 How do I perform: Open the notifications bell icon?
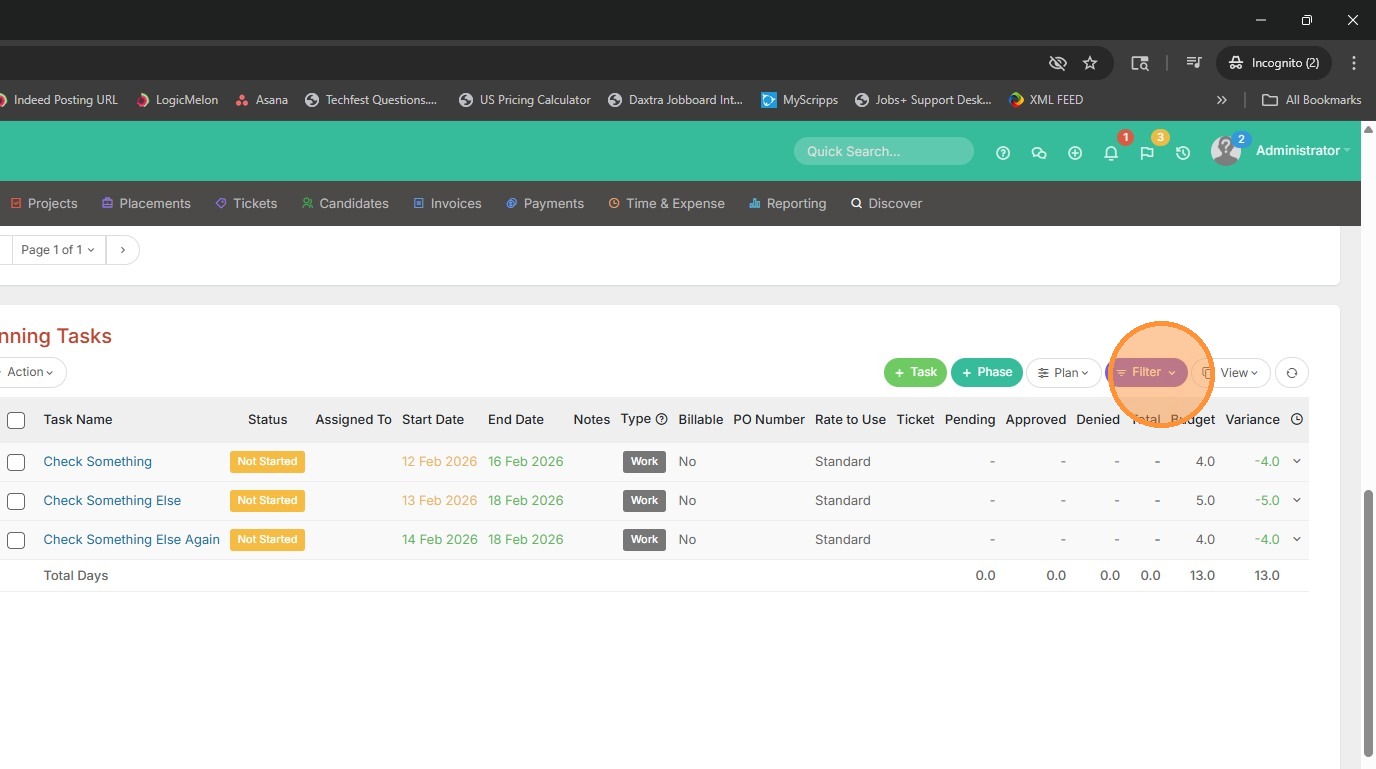coord(1111,153)
